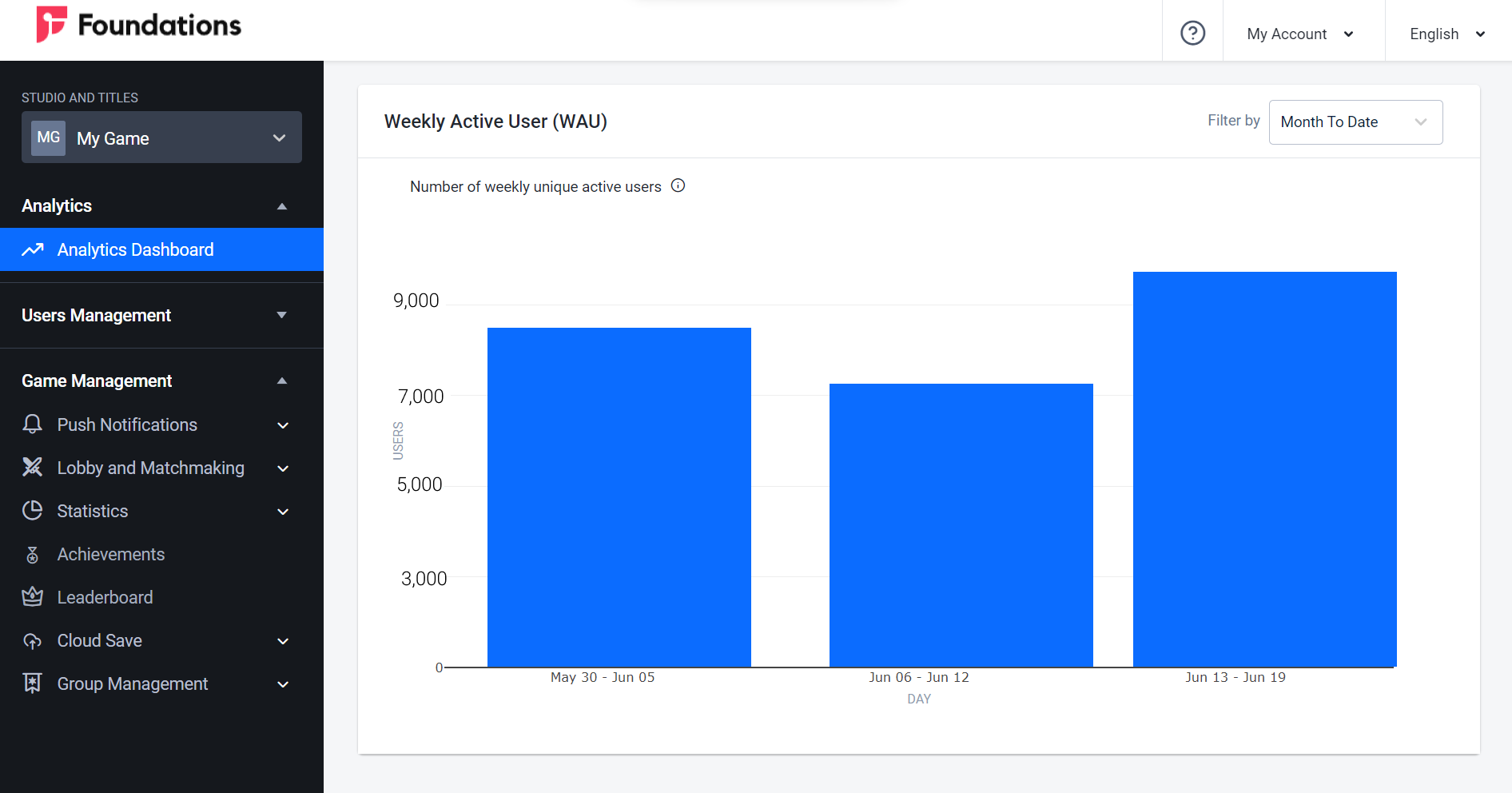Screen dimensions: 1512x793
Task: Click the Filter by label
Action: point(1233,120)
